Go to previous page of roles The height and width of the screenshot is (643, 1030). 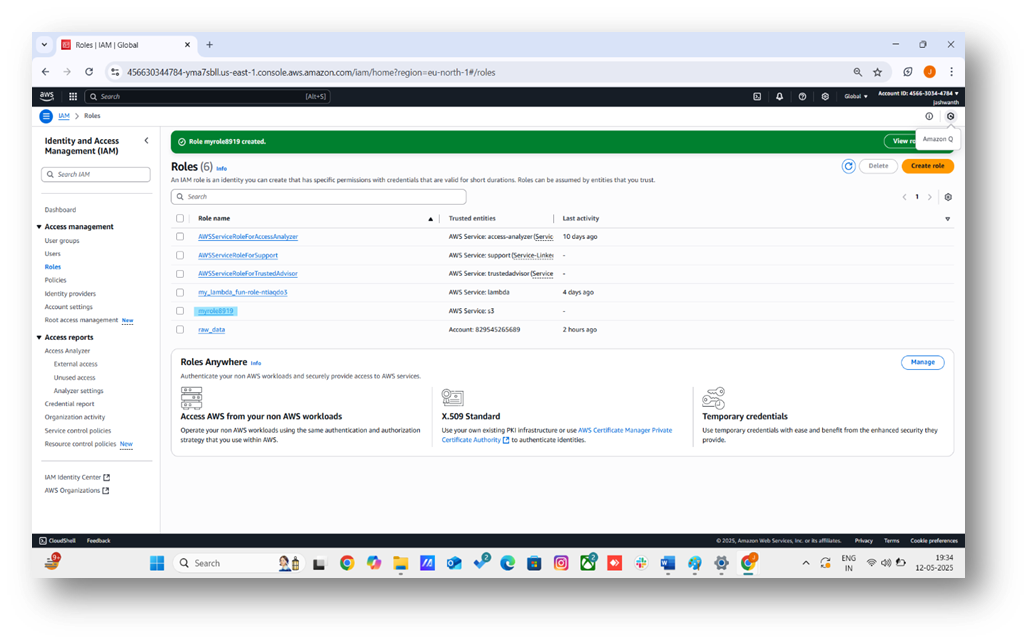[905, 197]
